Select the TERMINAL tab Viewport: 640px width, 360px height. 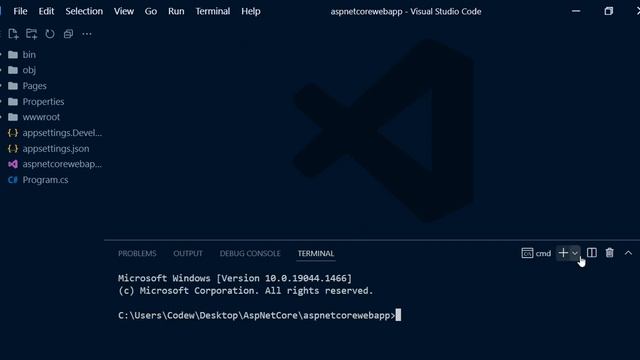316,253
